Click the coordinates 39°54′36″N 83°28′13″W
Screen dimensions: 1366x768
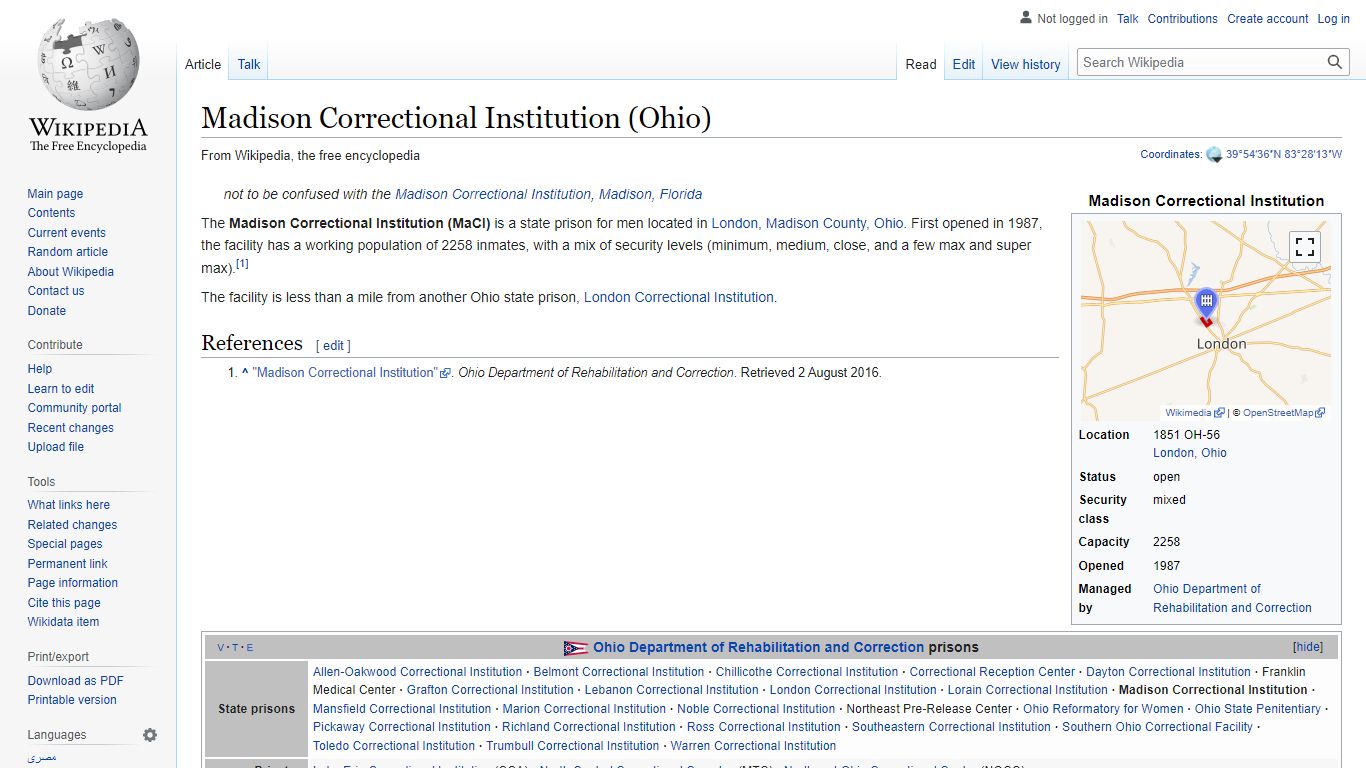[1284, 155]
